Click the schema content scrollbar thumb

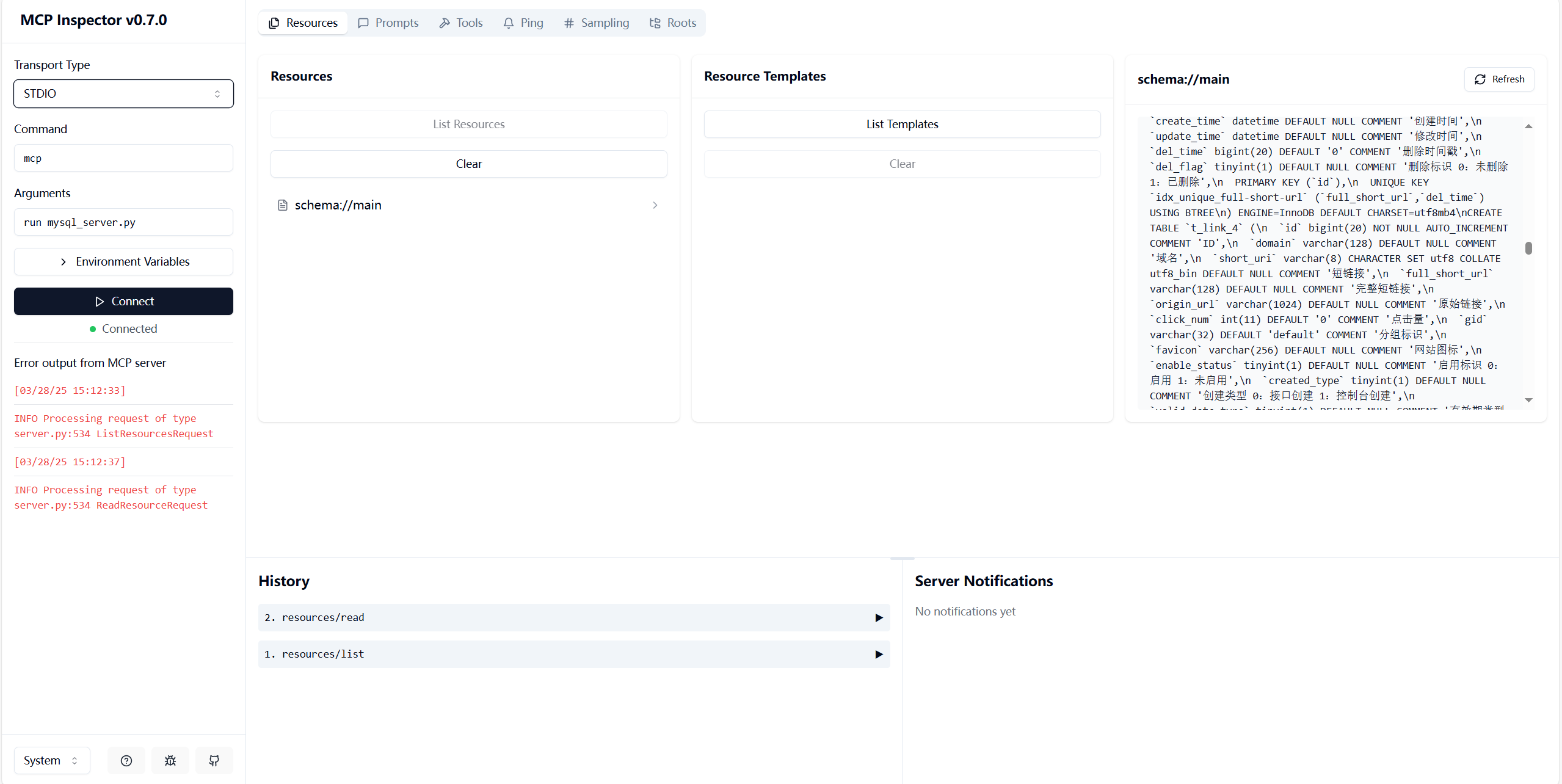(x=1528, y=248)
